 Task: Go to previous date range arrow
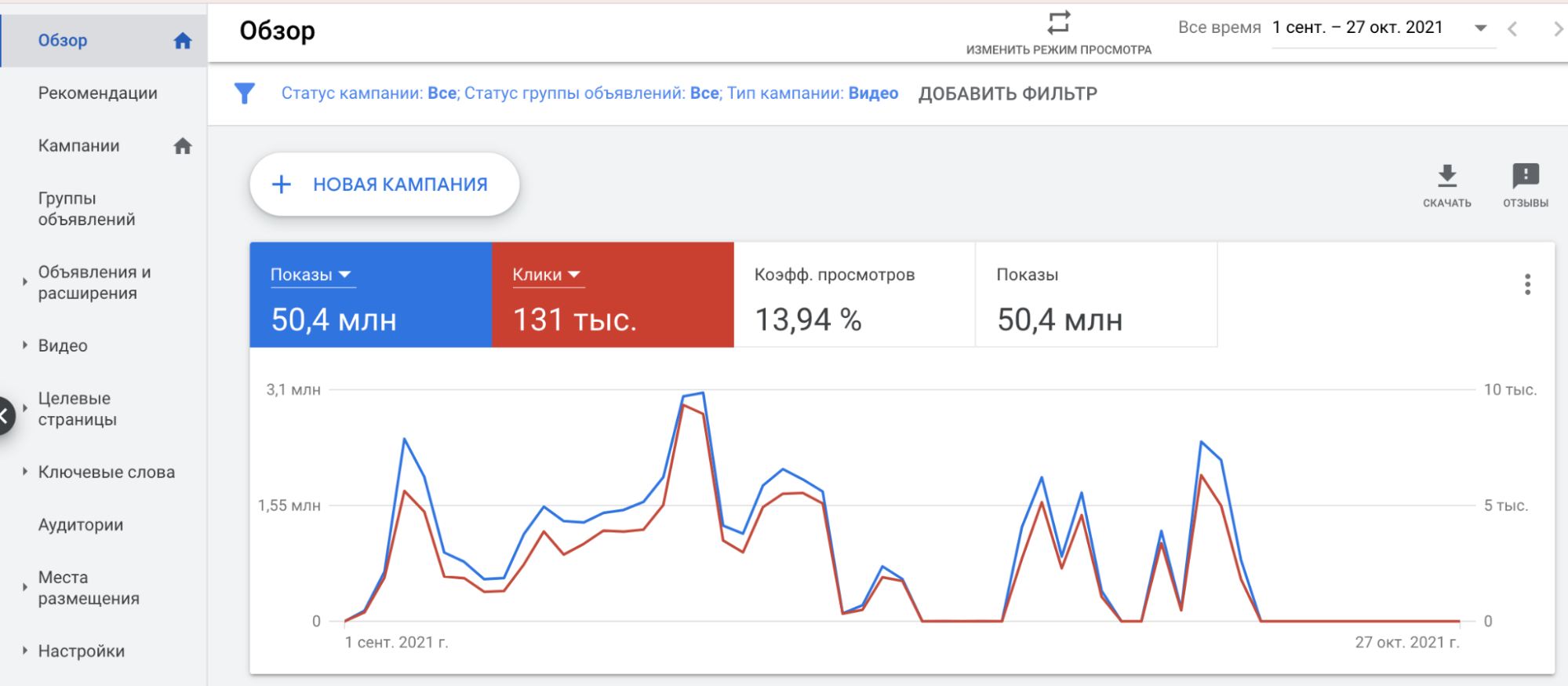[x=1512, y=29]
